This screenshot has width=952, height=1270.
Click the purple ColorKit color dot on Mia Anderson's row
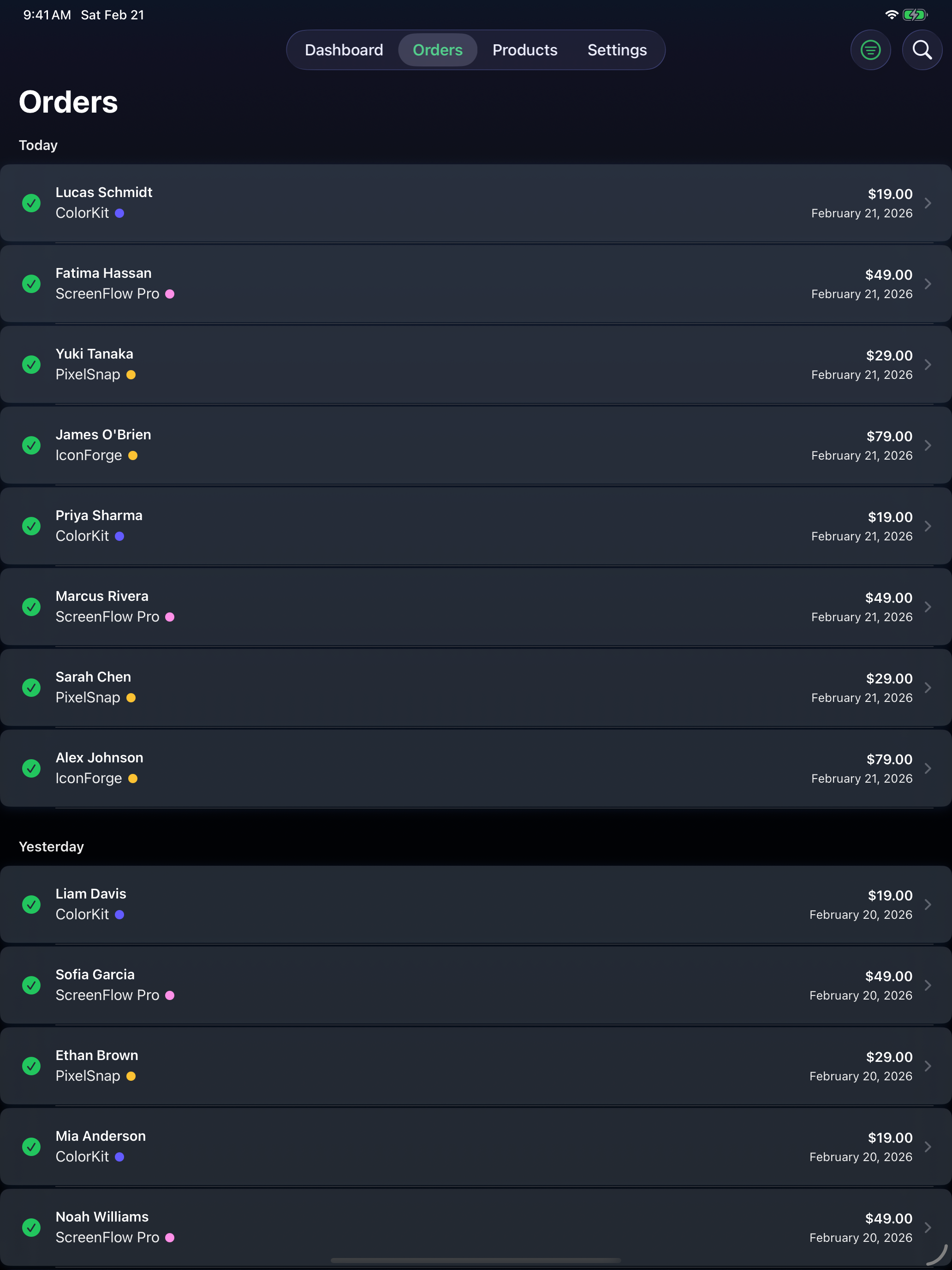(119, 1157)
